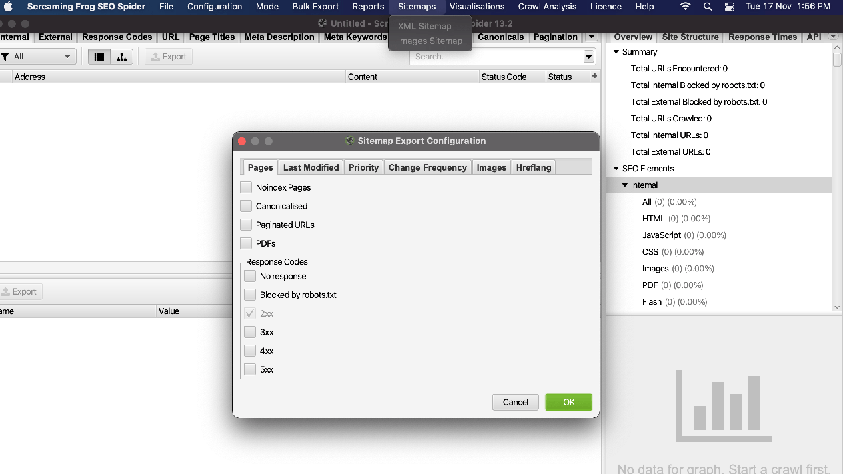Open the Images tab in dialog

491,168
